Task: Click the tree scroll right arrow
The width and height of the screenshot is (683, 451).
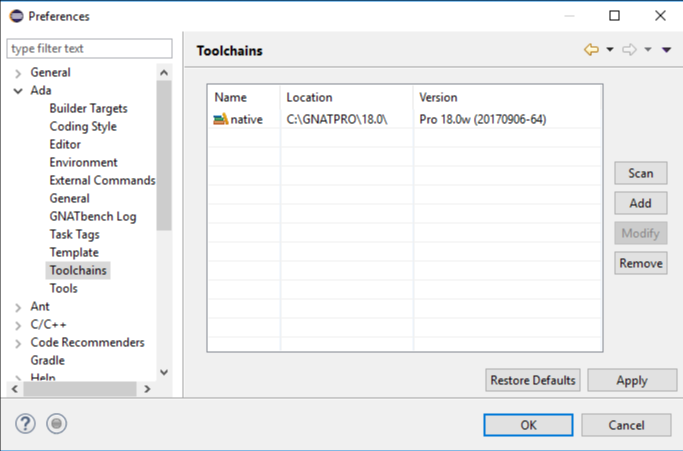Action: tap(147, 389)
